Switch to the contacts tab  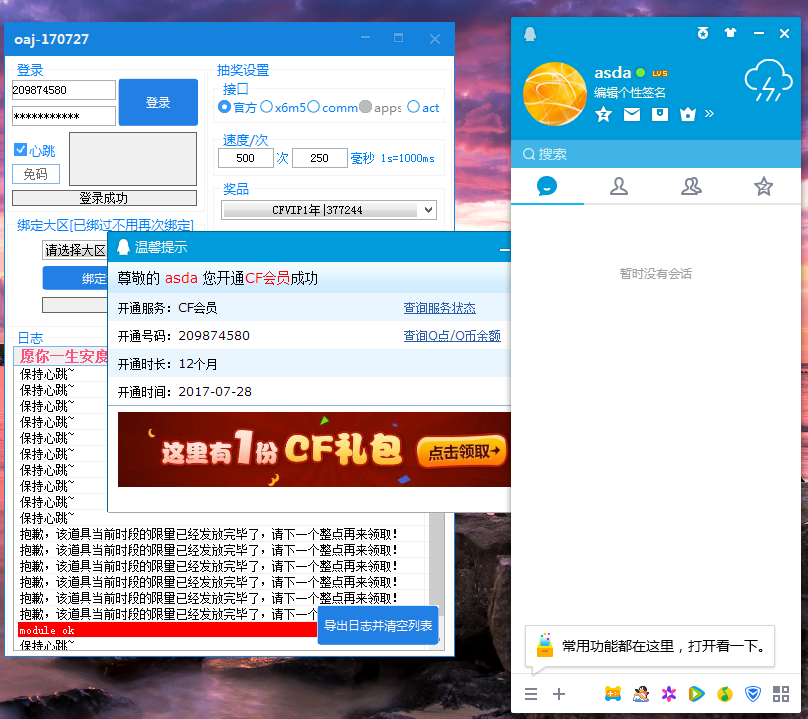click(619, 186)
